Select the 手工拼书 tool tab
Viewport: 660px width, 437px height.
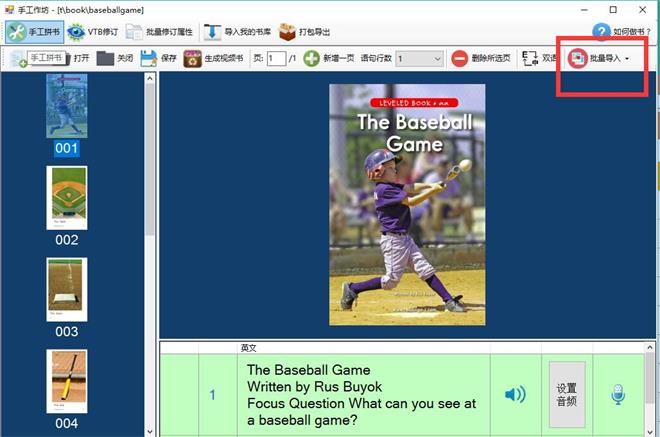point(35,32)
